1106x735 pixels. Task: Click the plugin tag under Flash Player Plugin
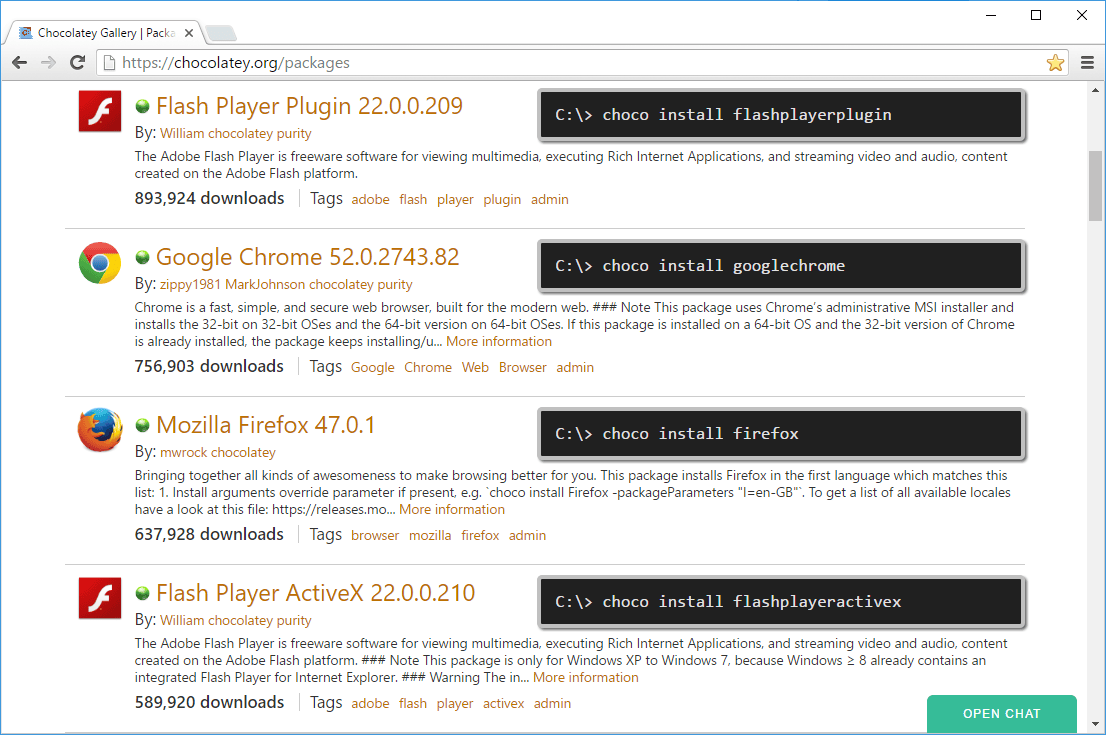pyautogui.click(x=502, y=200)
